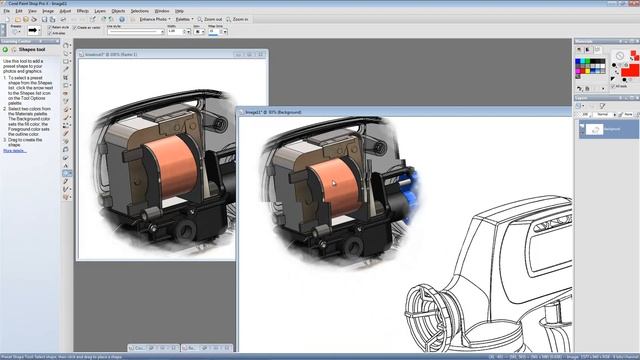Open the Shapes list arrow beside arrow shape
Image resolution: width=640 pixels, height=360 pixels.
click(x=39, y=31)
